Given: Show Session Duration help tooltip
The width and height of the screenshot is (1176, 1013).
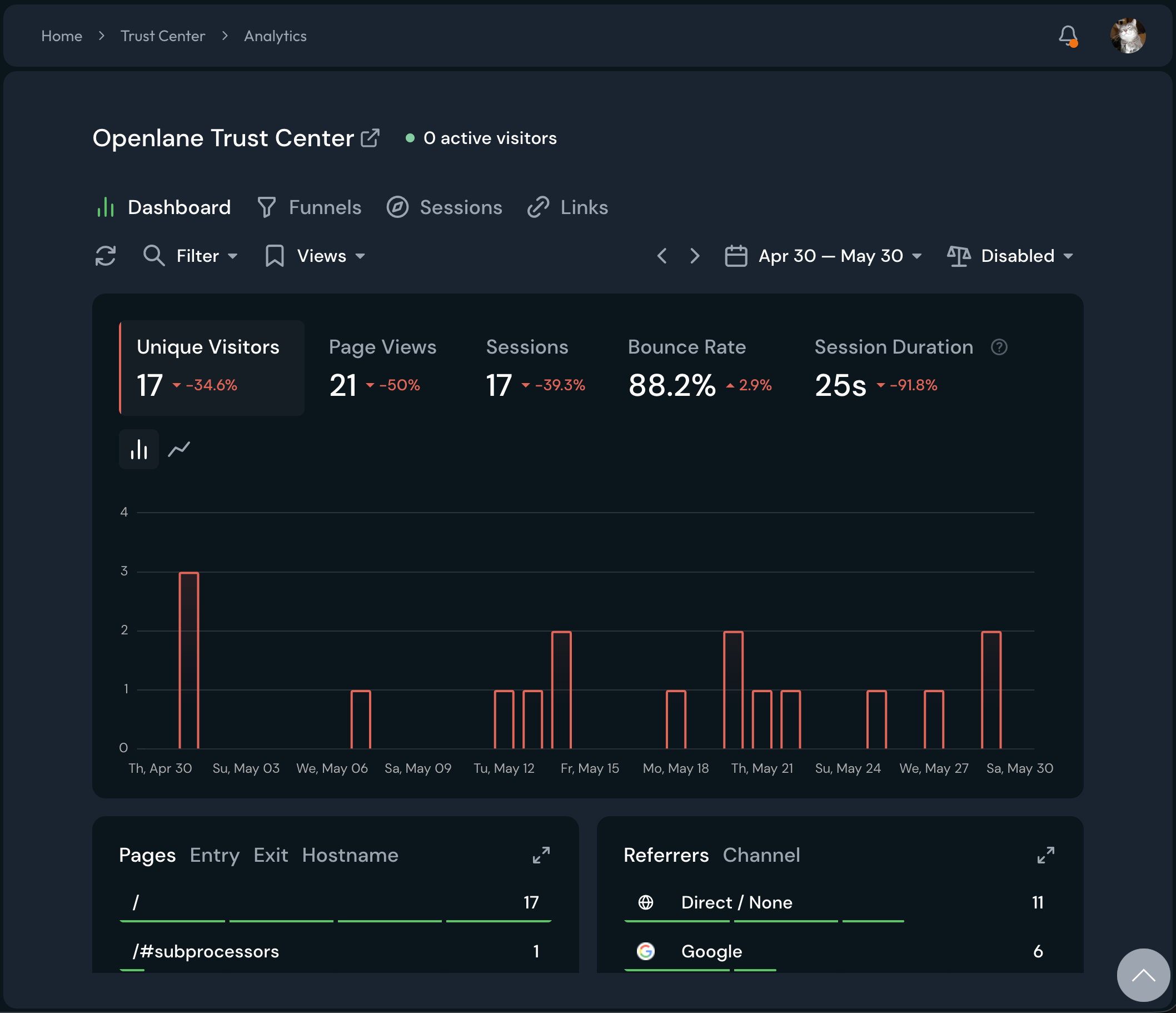Looking at the screenshot, I should (x=999, y=347).
